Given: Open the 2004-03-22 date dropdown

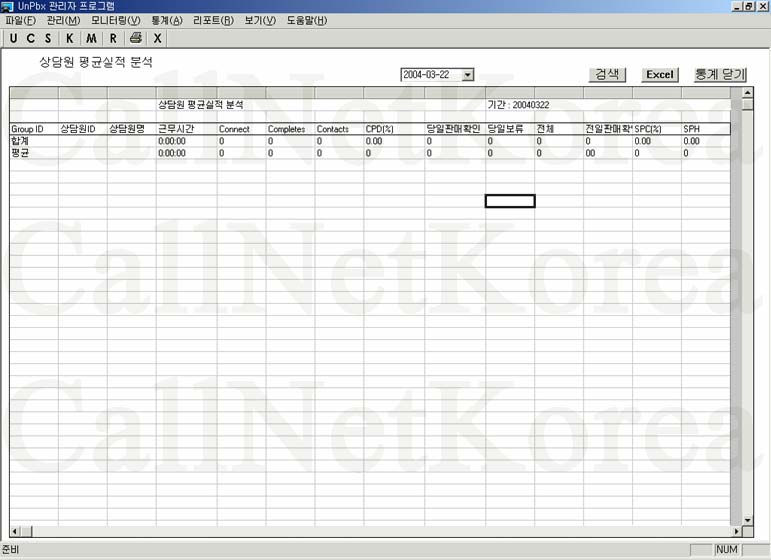Looking at the screenshot, I should [468, 75].
